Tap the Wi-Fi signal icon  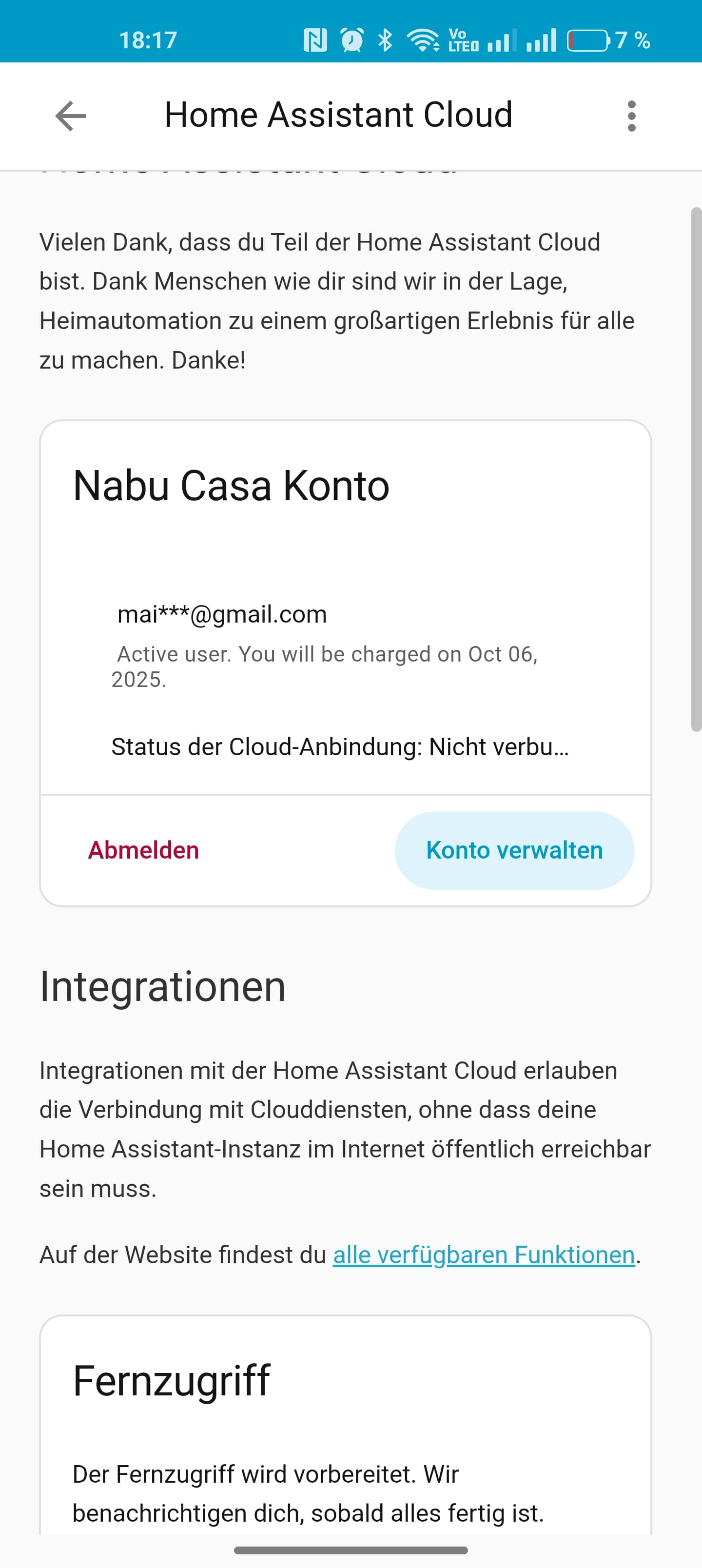[x=423, y=40]
